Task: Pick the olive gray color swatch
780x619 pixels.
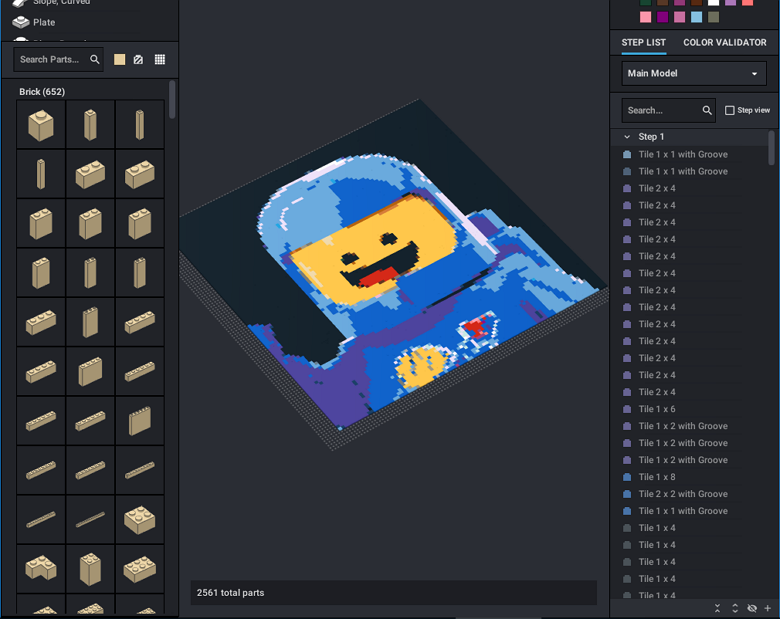Action: point(713,17)
